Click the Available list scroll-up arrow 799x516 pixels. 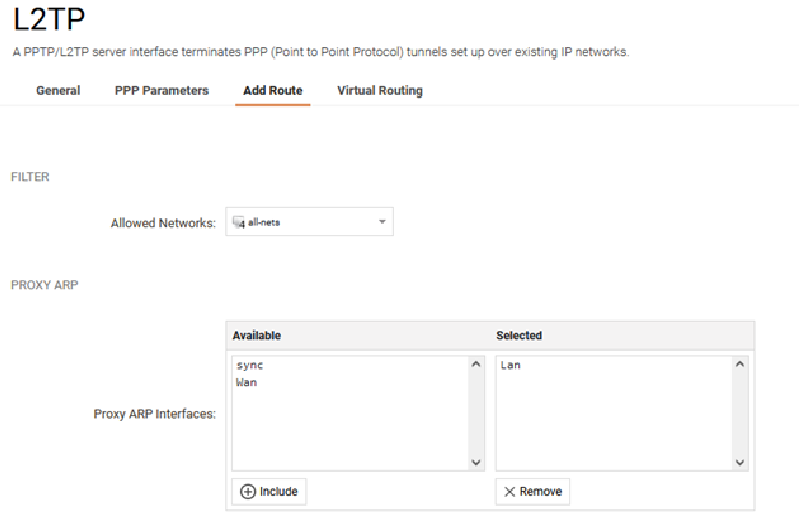point(476,364)
